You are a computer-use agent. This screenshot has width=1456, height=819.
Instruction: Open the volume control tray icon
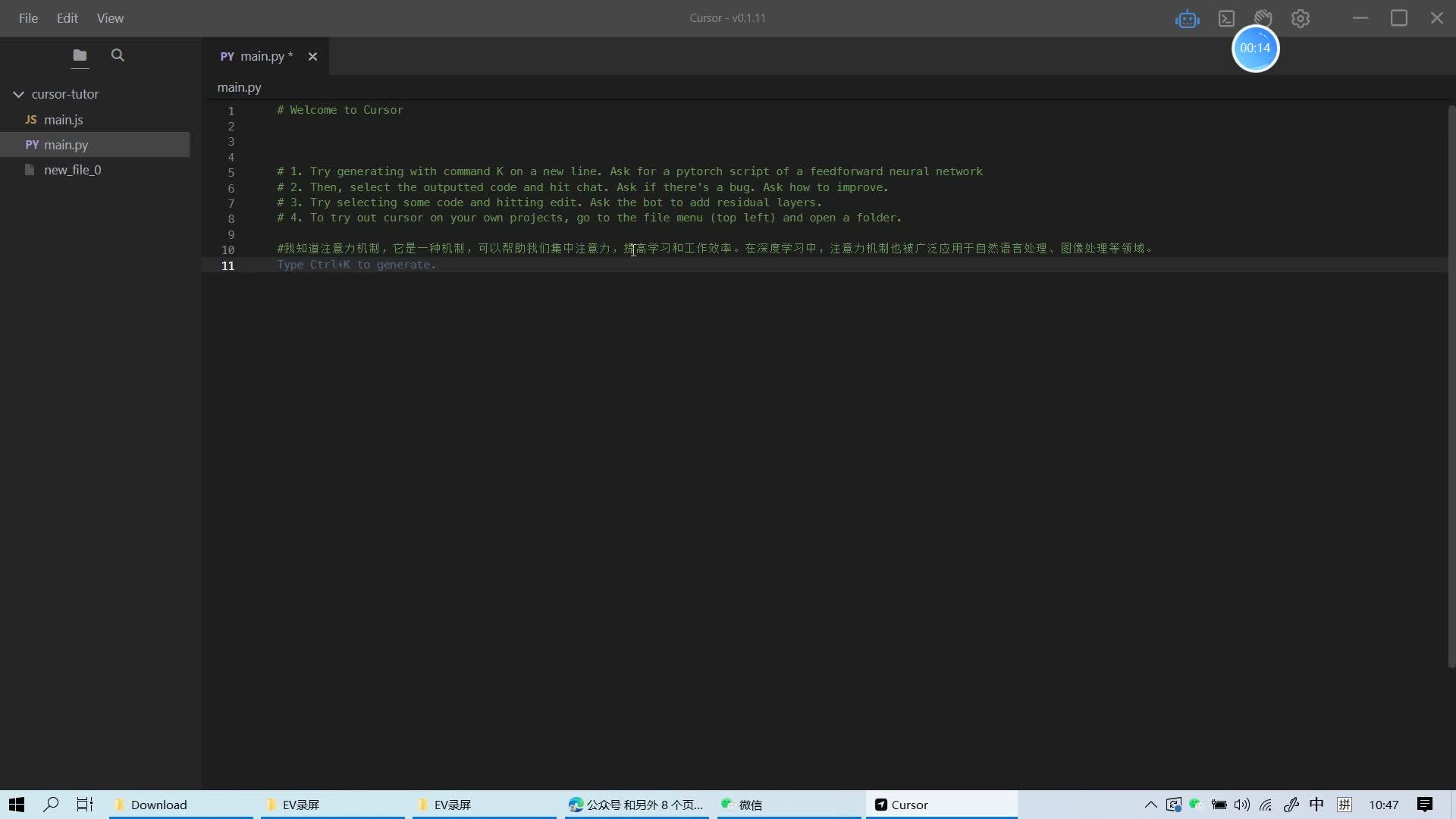click(x=1241, y=805)
